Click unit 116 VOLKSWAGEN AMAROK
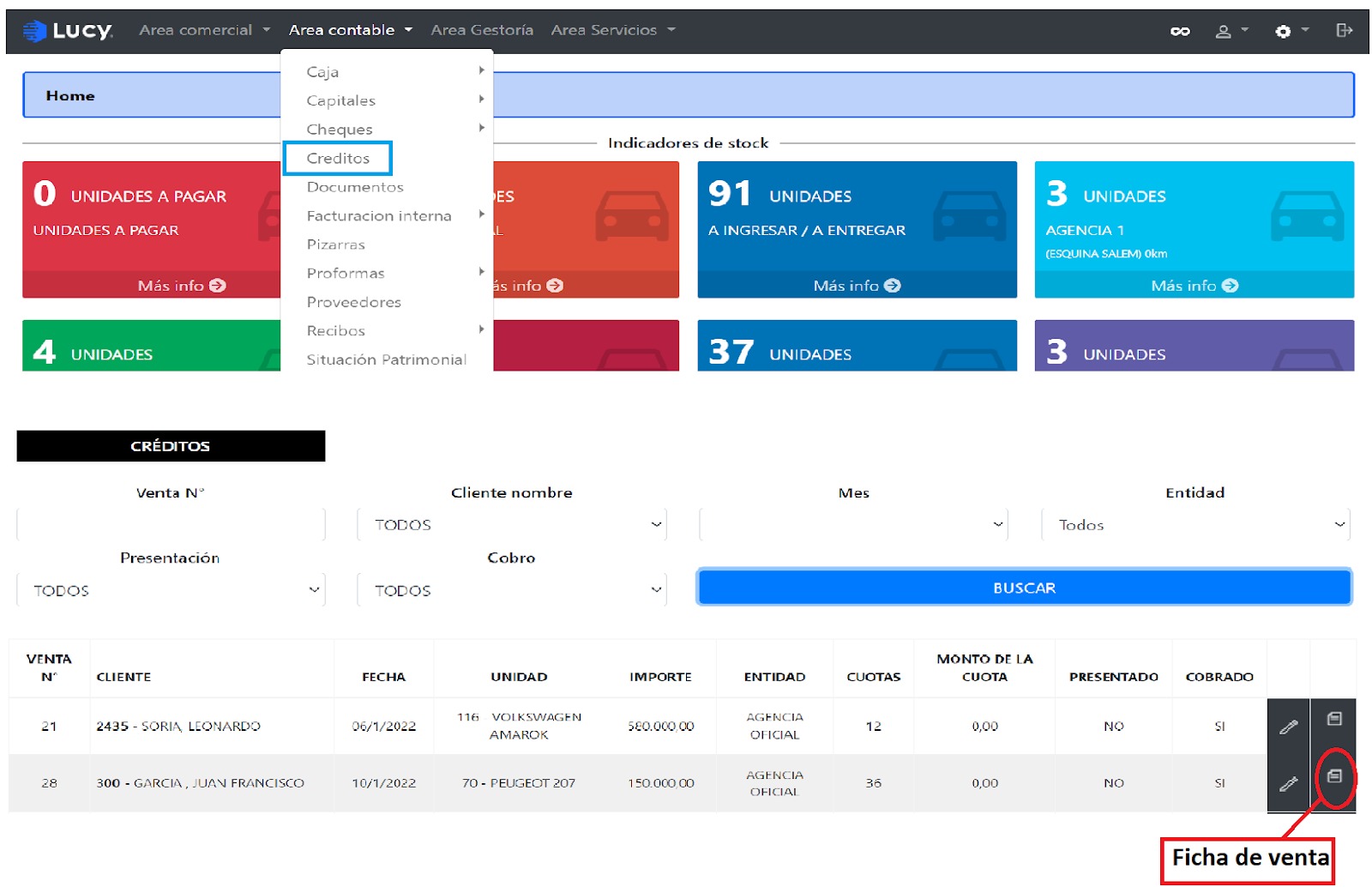Image resolution: width=1372 pixels, height=887 pixels. (519, 726)
